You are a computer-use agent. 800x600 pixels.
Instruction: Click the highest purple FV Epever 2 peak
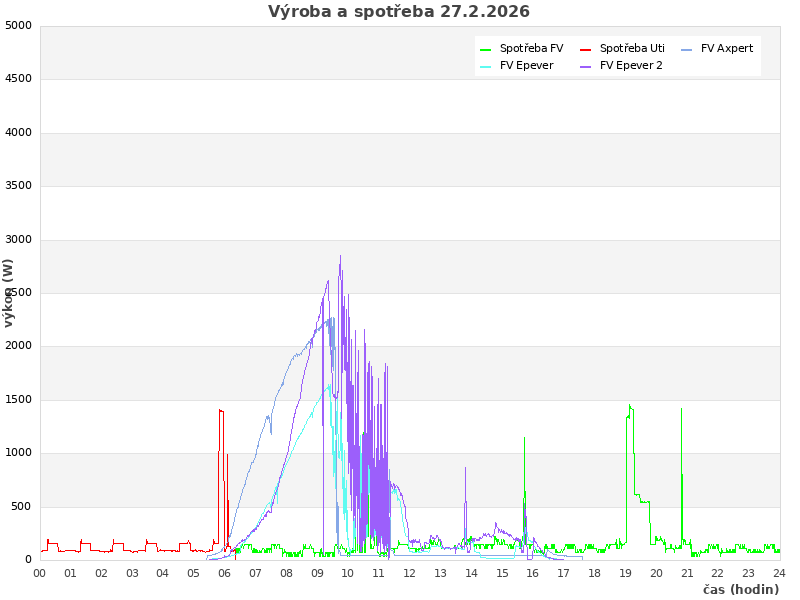click(340, 256)
